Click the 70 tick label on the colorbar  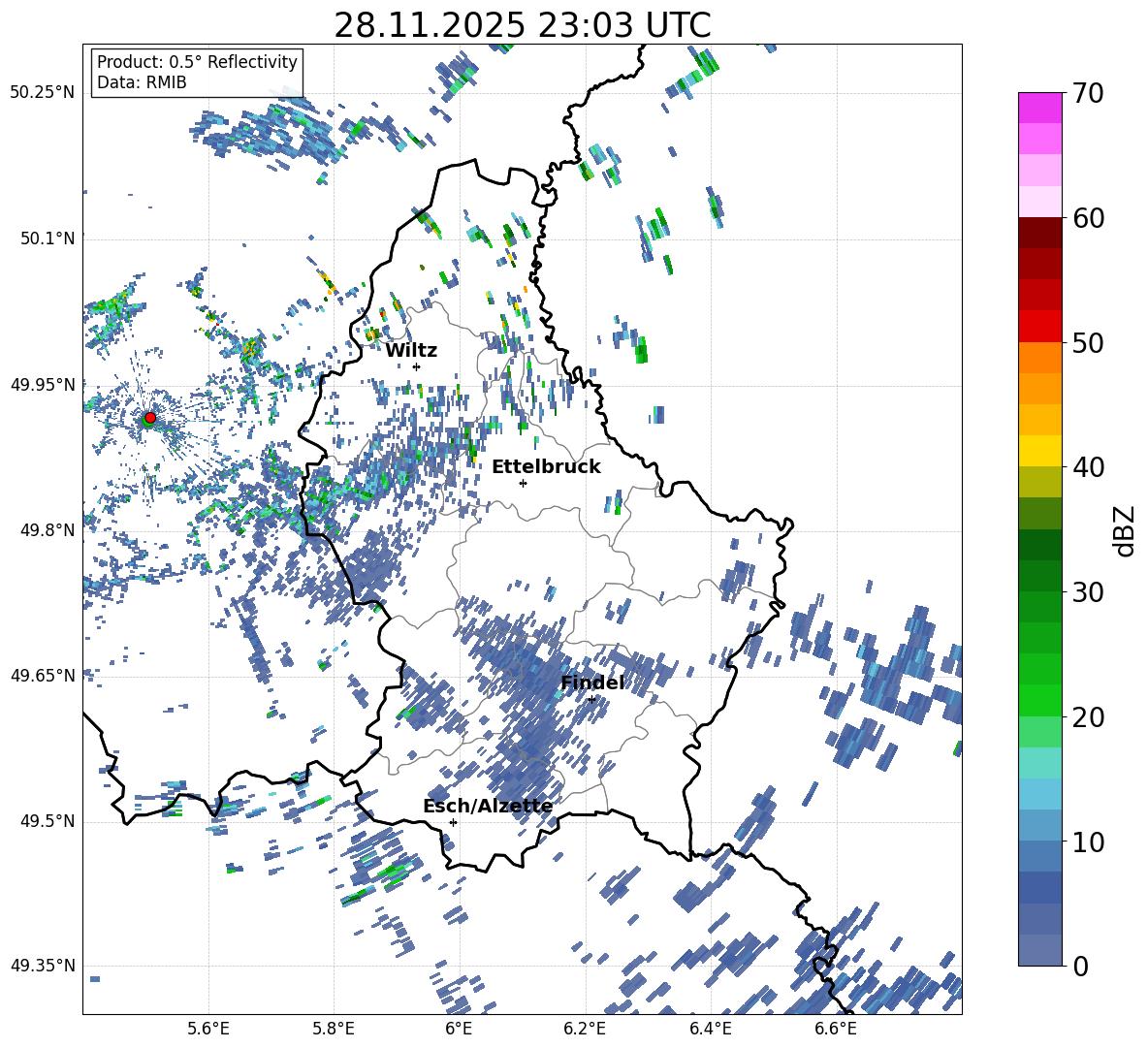click(1091, 93)
